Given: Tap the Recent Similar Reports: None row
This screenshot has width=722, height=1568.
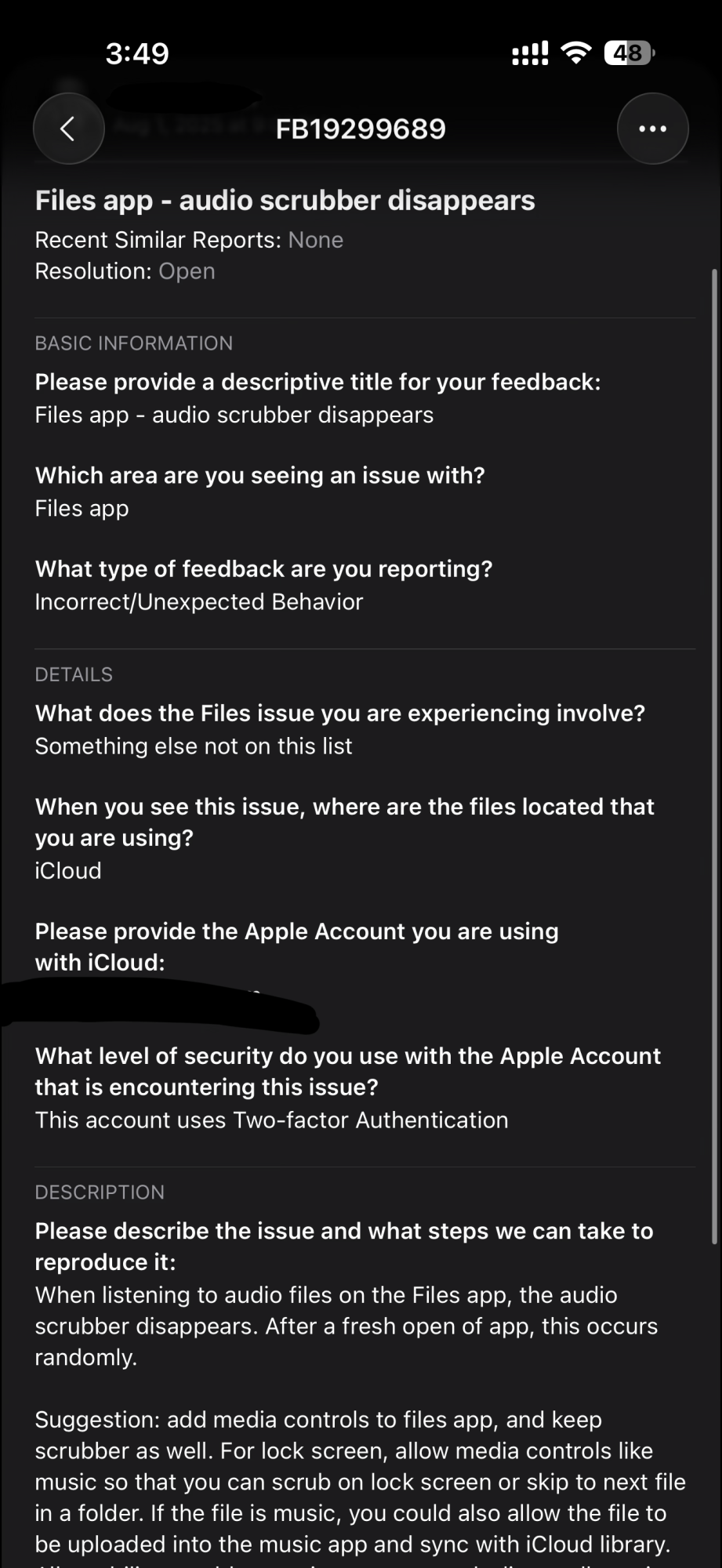Looking at the screenshot, I should [189, 240].
